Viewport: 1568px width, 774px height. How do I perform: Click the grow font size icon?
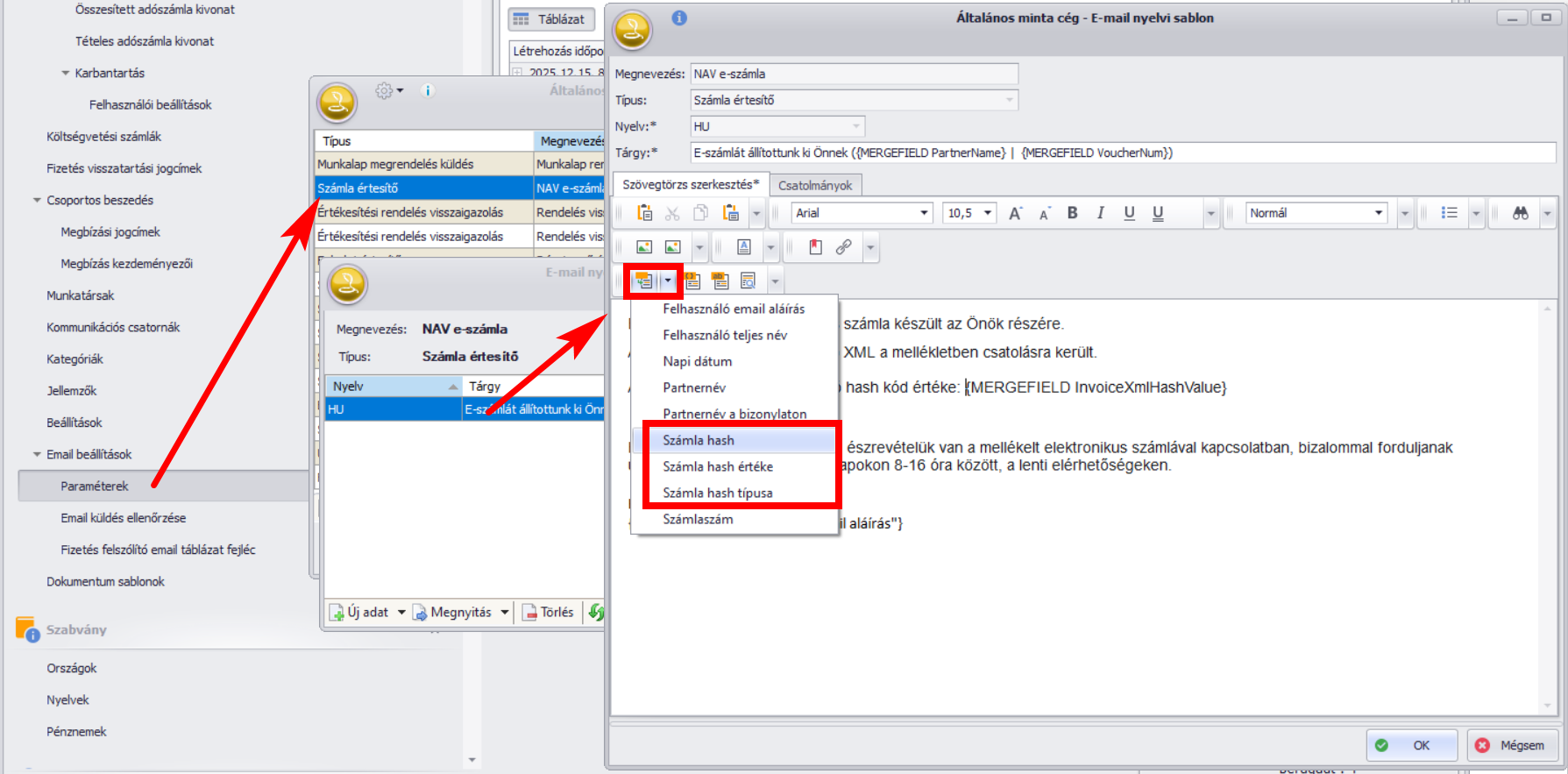click(1015, 213)
